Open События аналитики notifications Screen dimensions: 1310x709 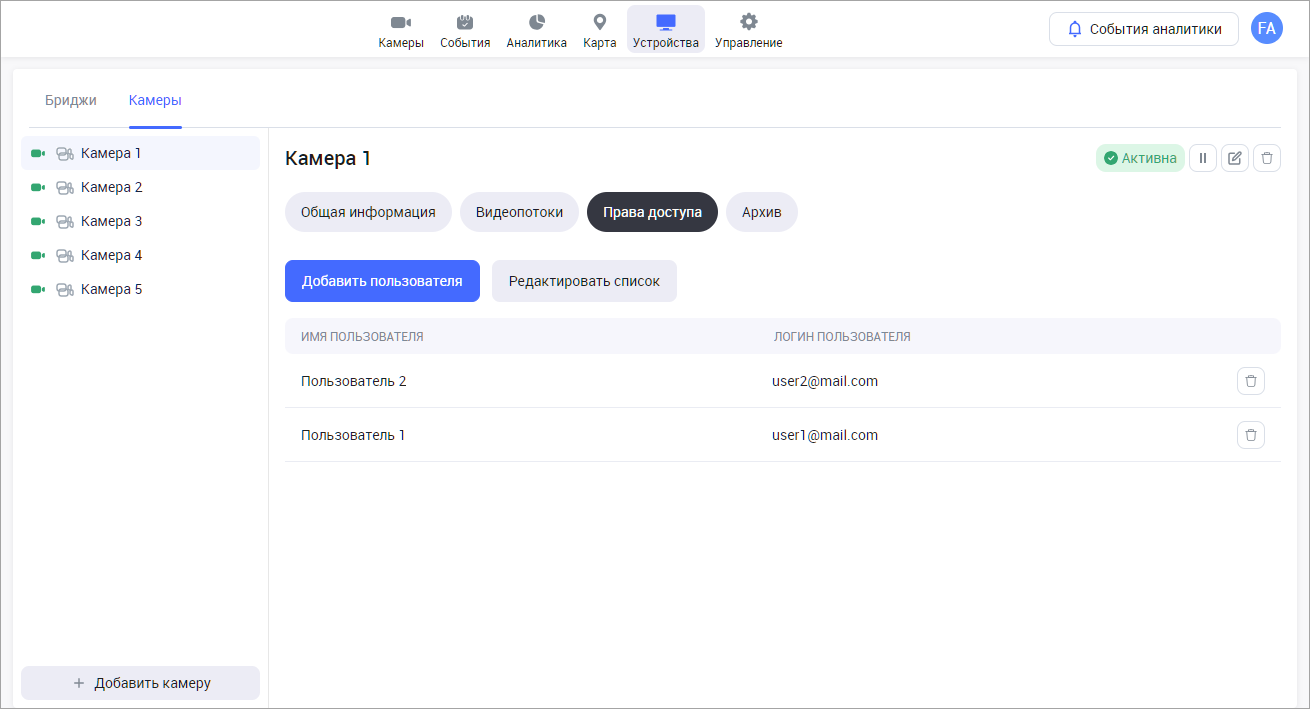tap(1144, 29)
